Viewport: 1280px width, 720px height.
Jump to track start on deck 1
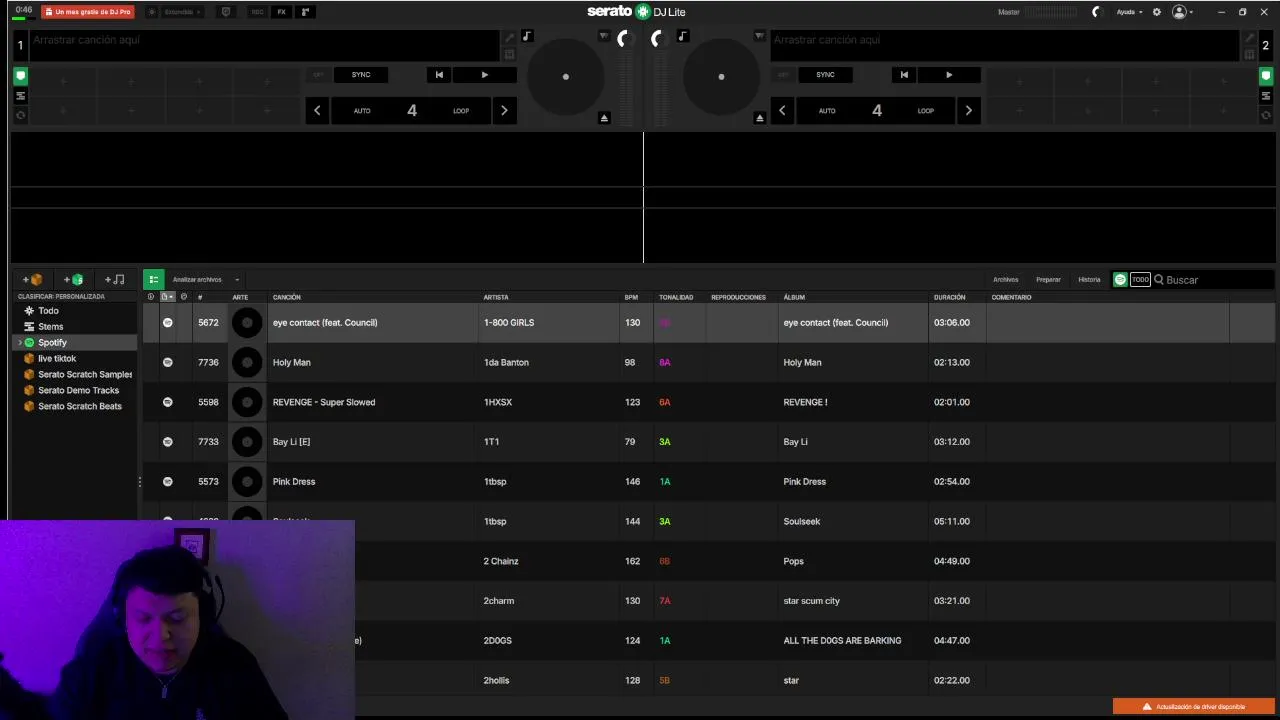point(439,75)
